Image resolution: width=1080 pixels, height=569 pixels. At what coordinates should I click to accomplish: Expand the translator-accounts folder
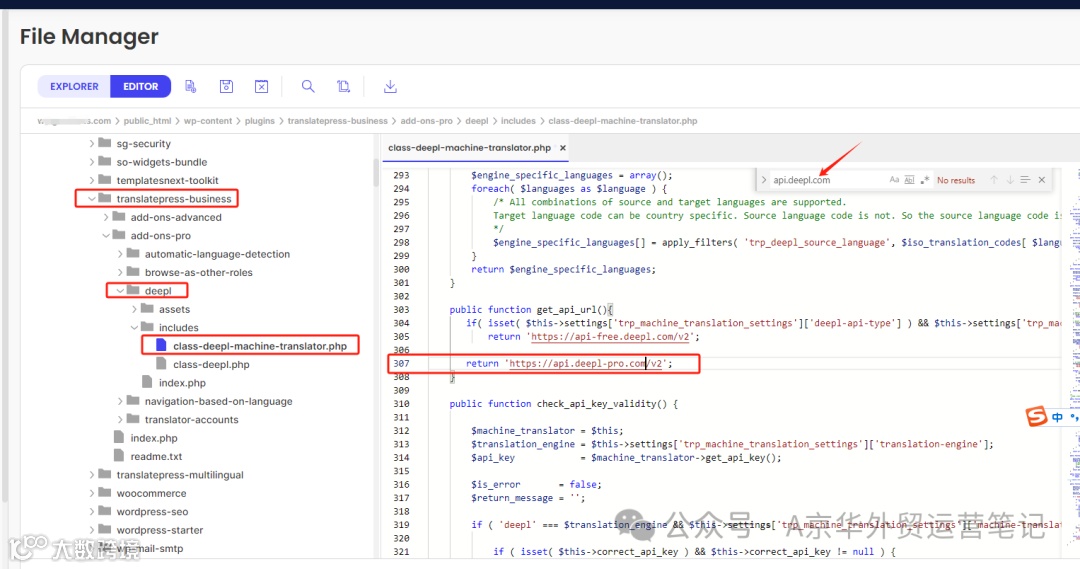pyautogui.click(x=120, y=420)
